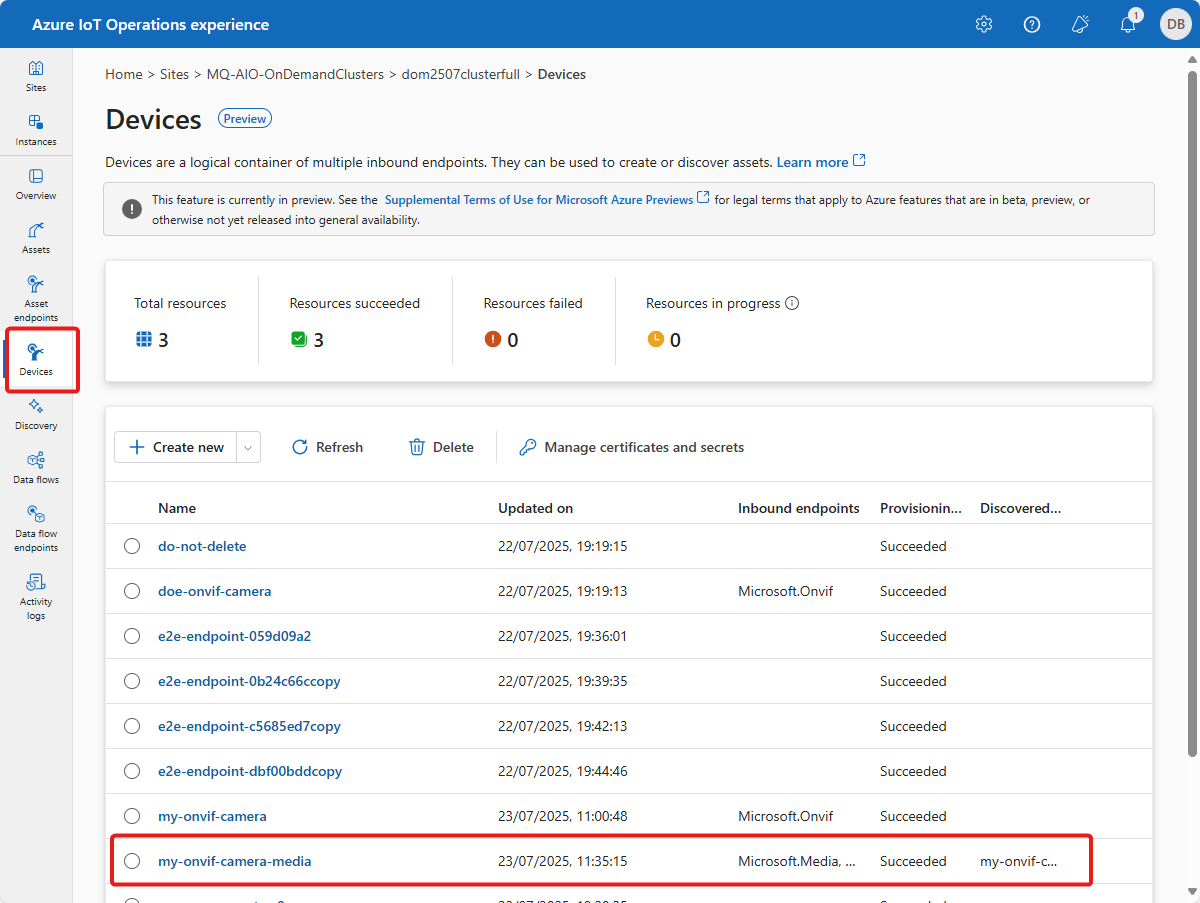Open the my-onvif-camera device
The height and width of the screenshot is (903, 1200).
click(x=212, y=816)
